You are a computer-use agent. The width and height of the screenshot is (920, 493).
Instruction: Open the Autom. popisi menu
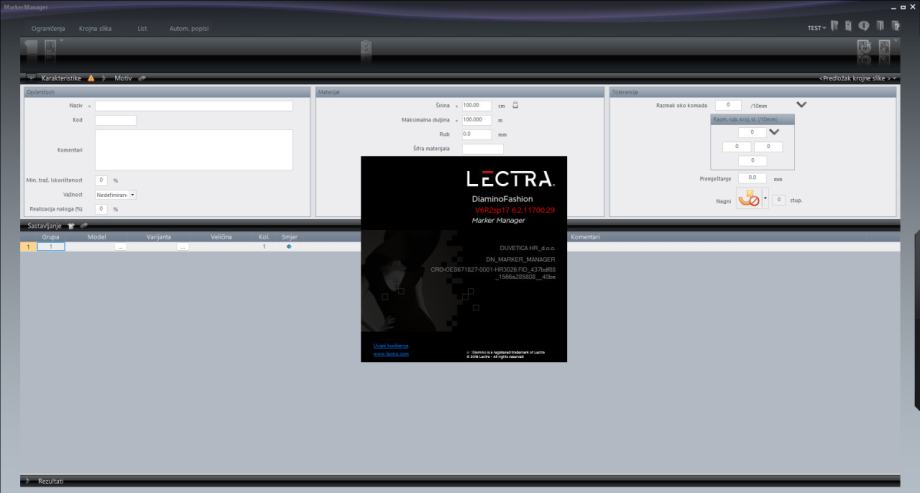(x=189, y=28)
